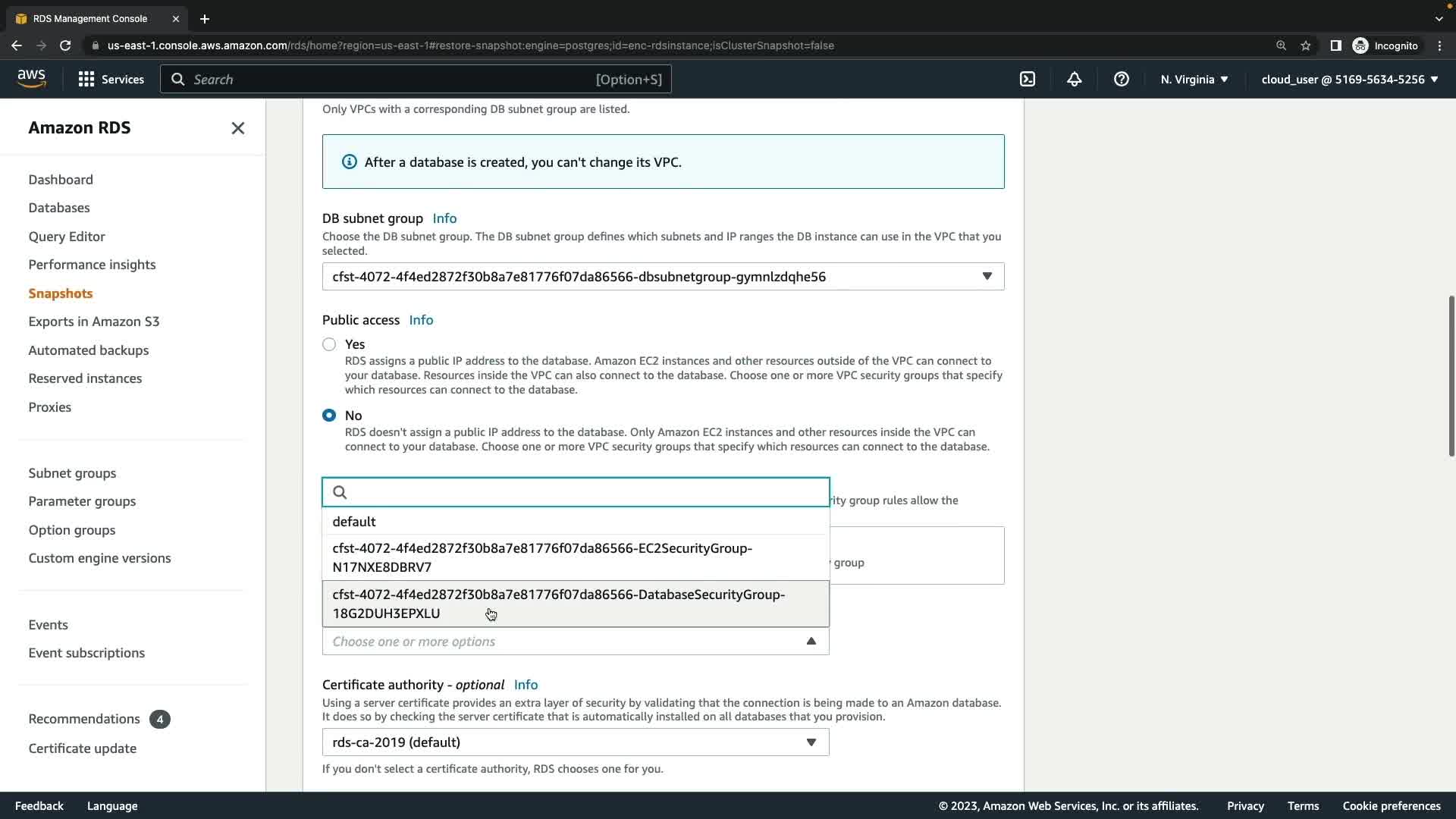
Task: Click the page vertical scrollbar
Action: coord(1451,376)
